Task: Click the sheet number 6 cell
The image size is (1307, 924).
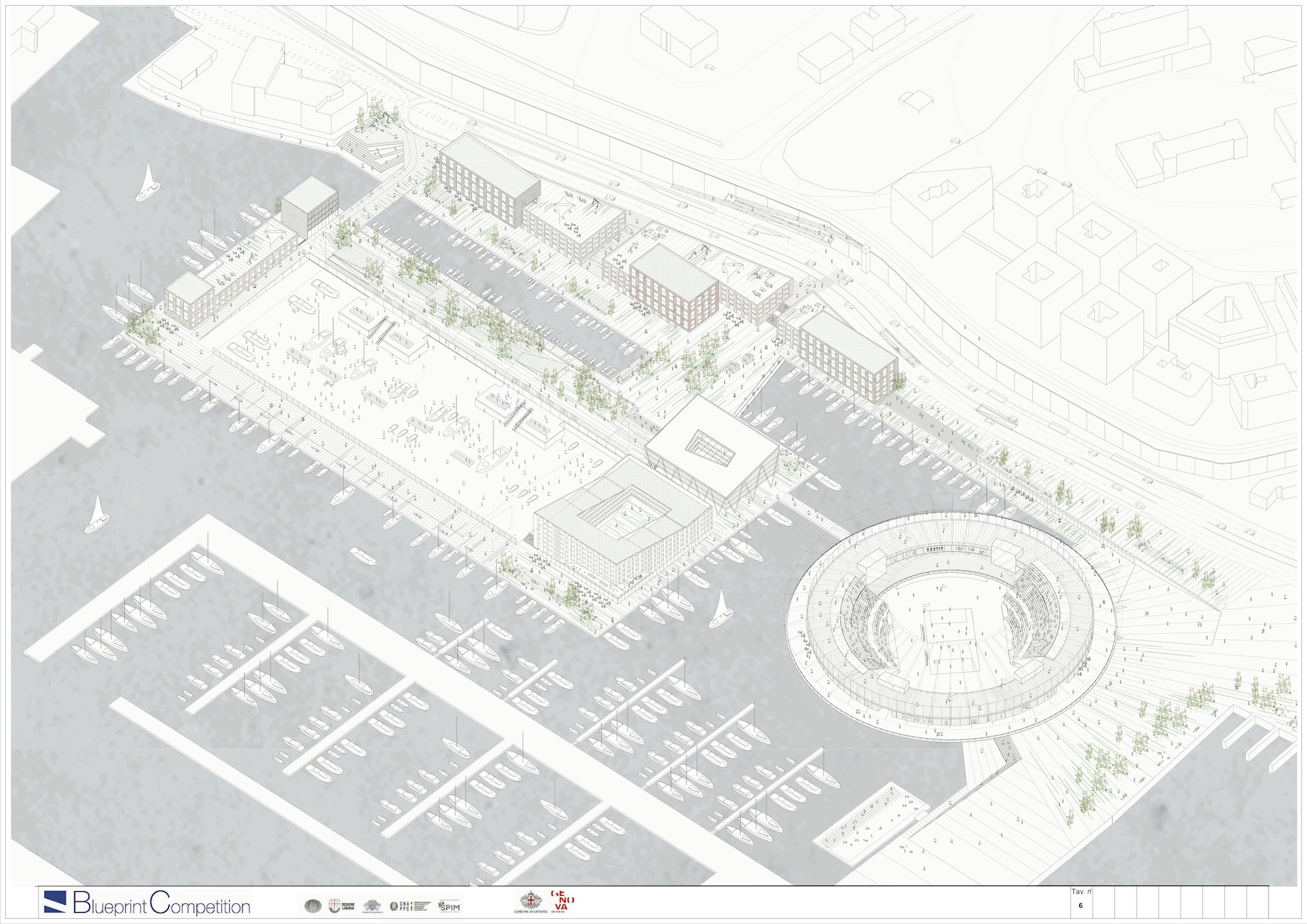Action: [x=1079, y=906]
